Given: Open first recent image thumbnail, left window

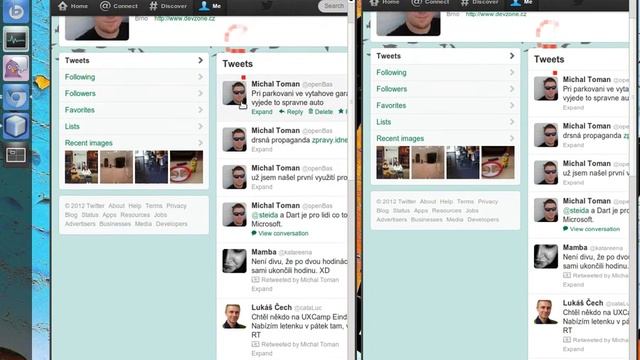Looking at the screenshot, I should click(x=81, y=167).
